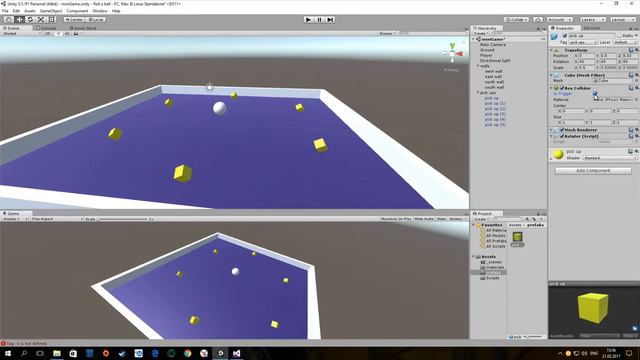Open Windows Start menu
Image resolution: width=640 pixels, height=360 pixels.
pos(8,353)
